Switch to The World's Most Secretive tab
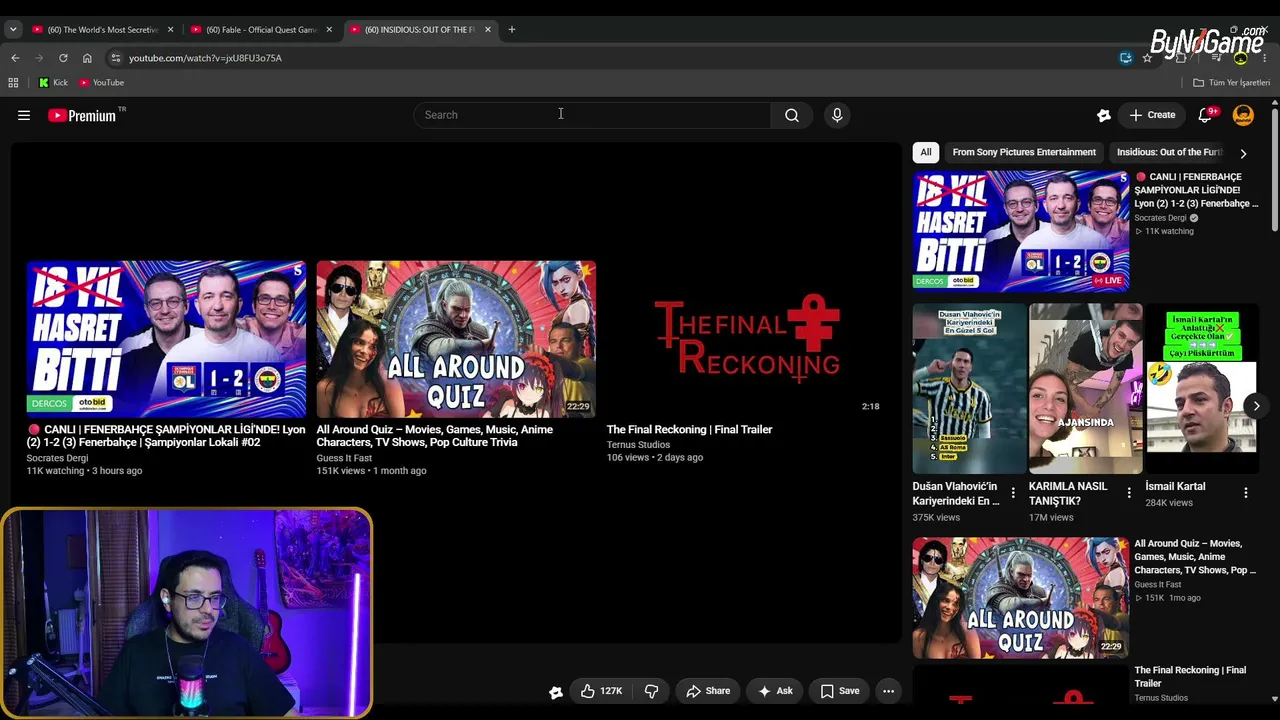Viewport: 1280px width, 720px height. pyautogui.click(x=95, y=30)
